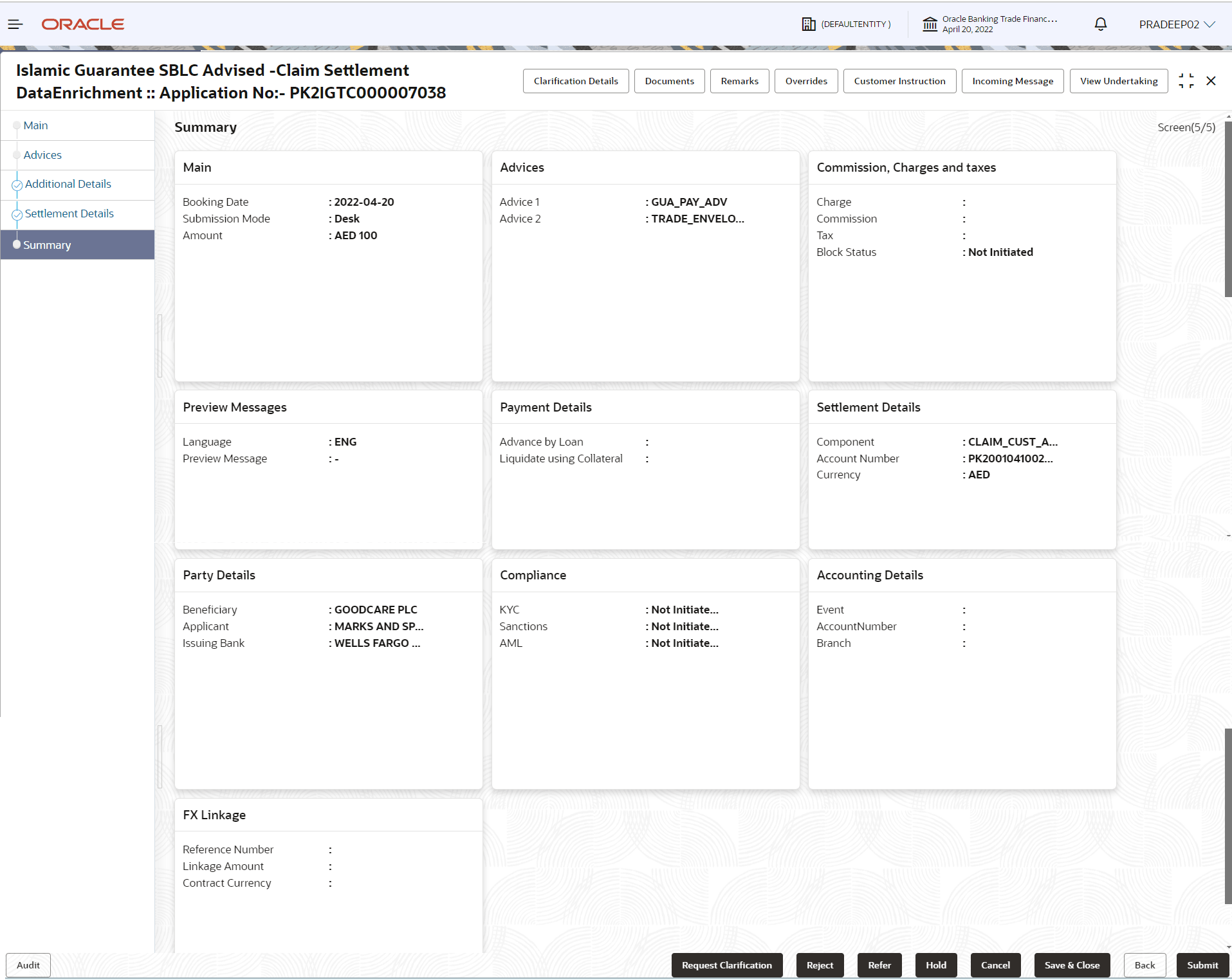Put the task on Hold
Screen dimensions: 1232x980
click(x=936, y=965)
